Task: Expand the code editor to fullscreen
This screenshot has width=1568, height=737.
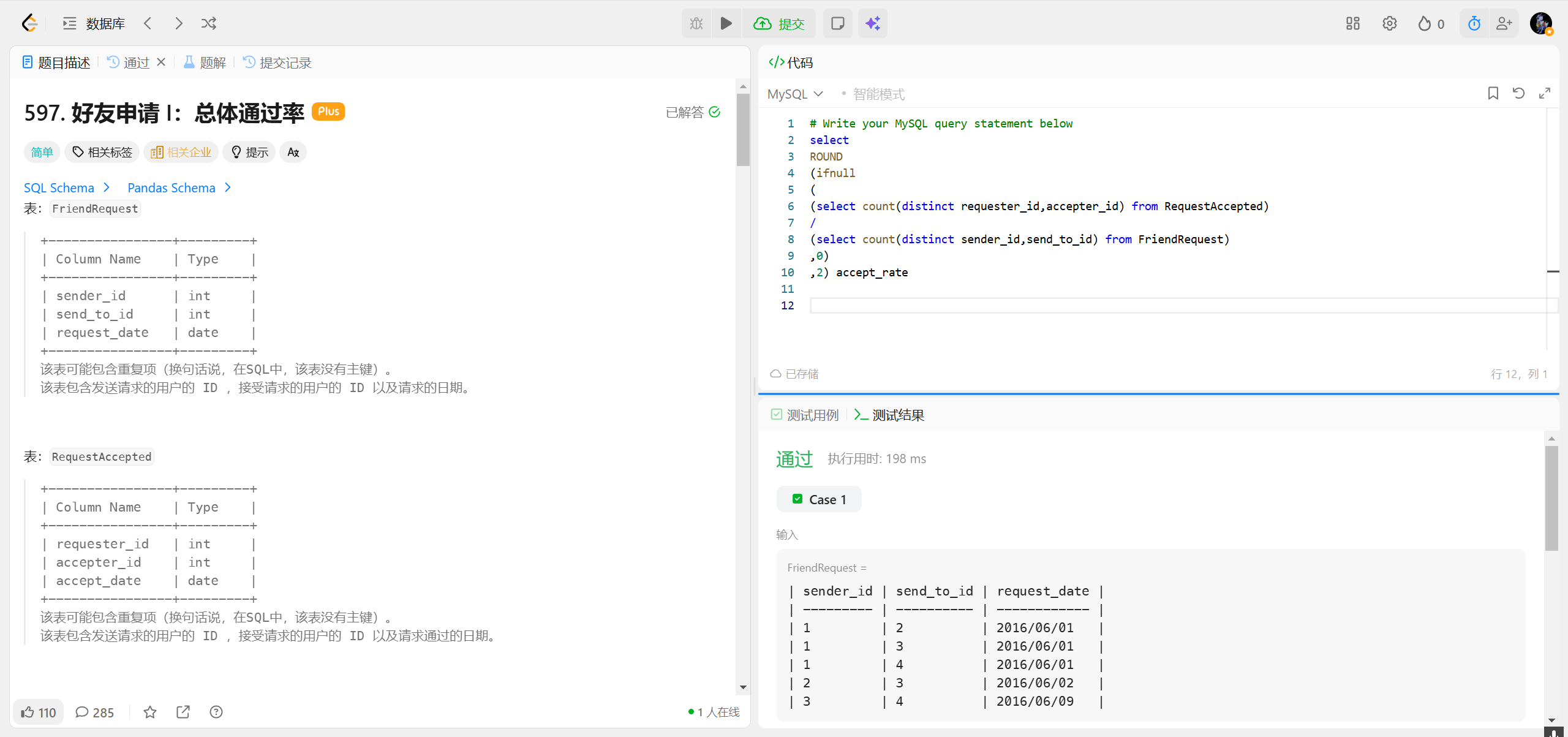Action: pyautogui.click(x=1544, y=93)
